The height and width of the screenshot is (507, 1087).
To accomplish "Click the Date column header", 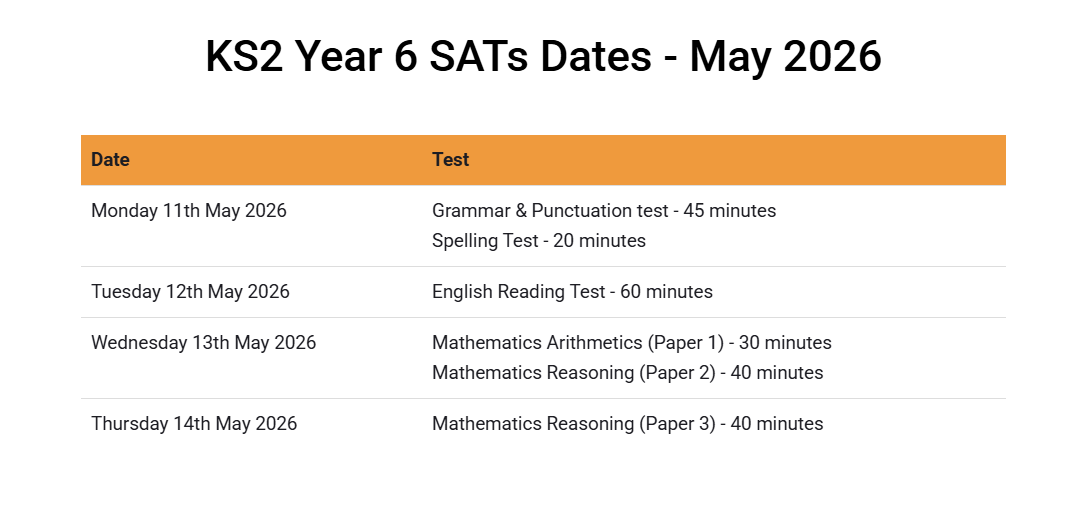I will (x=110, y=160).
